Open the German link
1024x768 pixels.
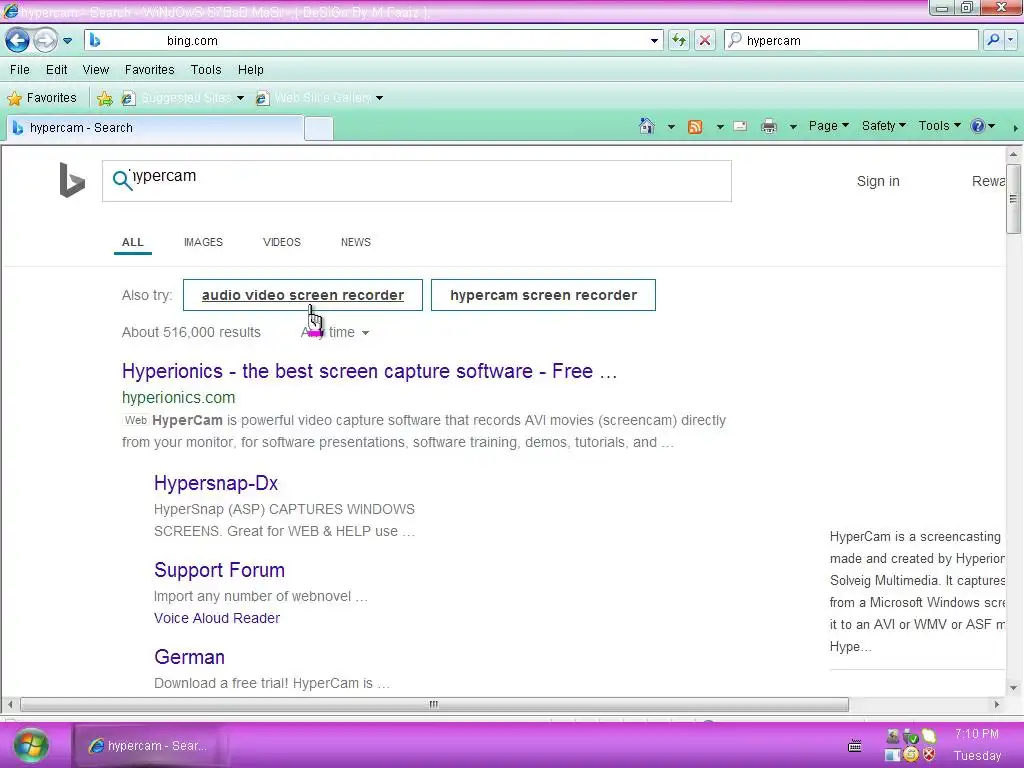tap(189, 657)
